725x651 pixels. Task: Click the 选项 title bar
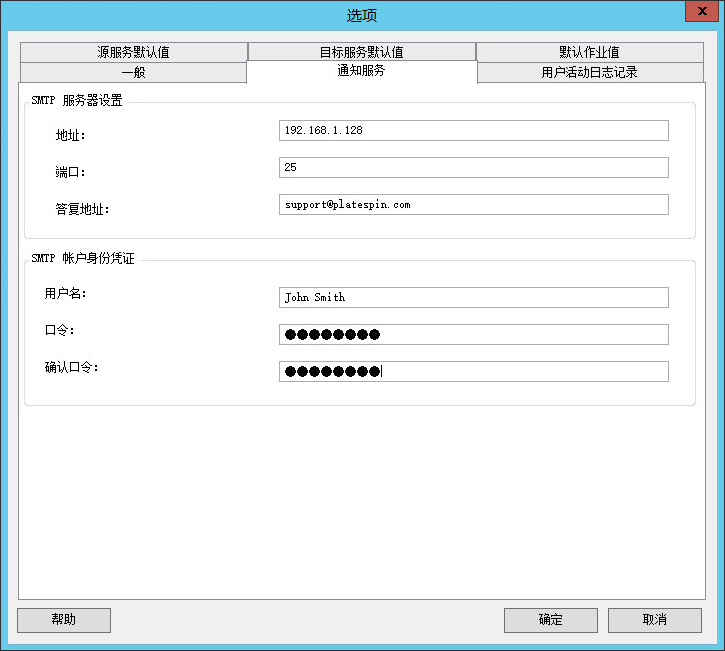(x=361, y=15)
